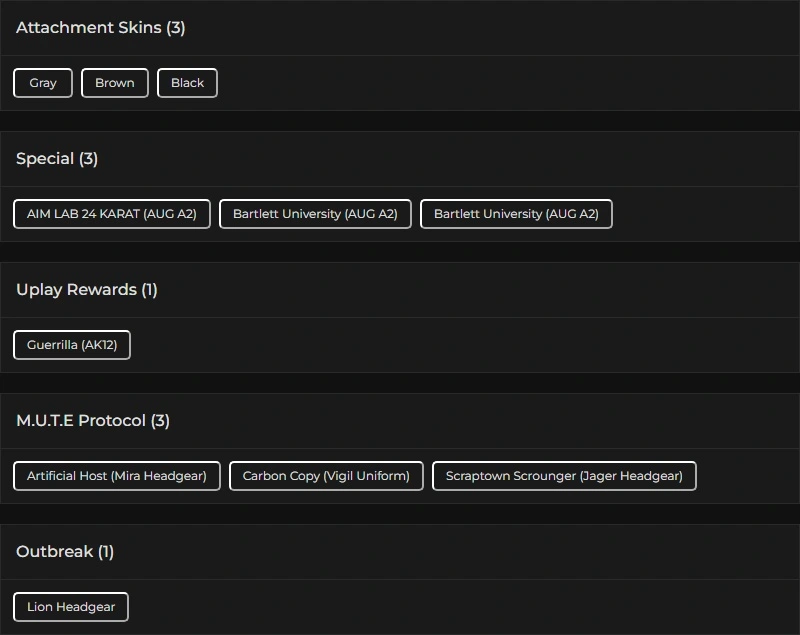This screenshot has width=800, height=635.
Task: Select Carbon Copy (Vigil Uniform)
Action: click(326, 476)
